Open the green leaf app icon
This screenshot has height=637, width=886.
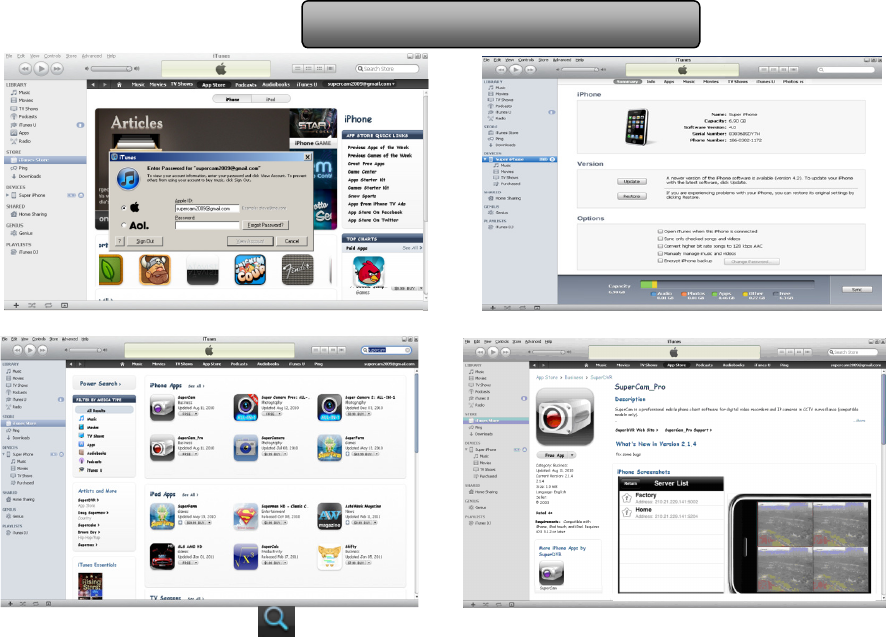click(x=111, y=270)
